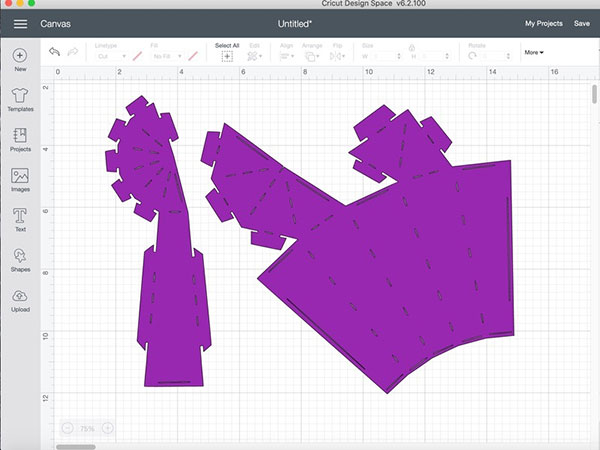Image resolution: width=600 pixels, height=450 pixels.
Task: Click the Undo arrow
Action: point(53,51)
